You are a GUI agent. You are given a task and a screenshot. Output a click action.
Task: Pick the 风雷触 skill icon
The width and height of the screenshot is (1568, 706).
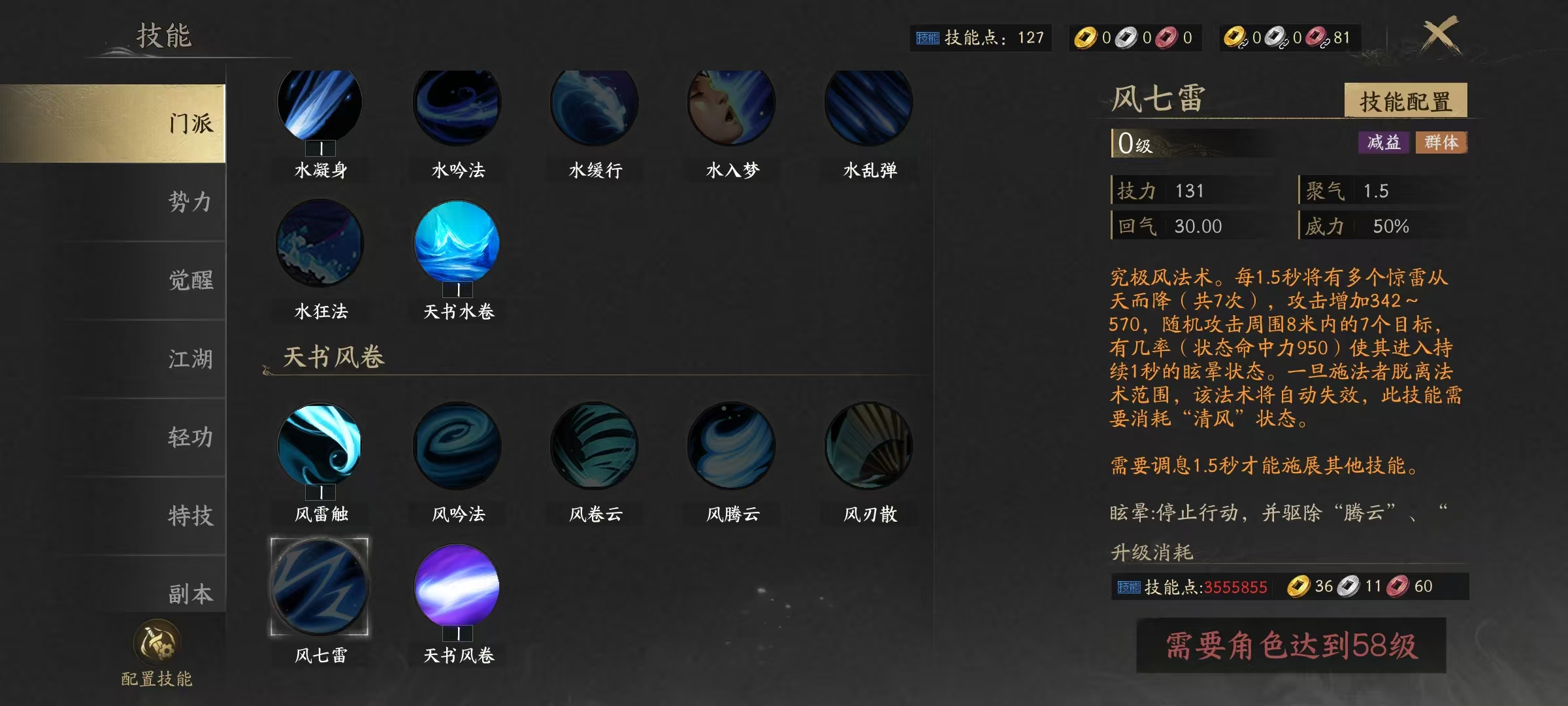pos(319,445)
